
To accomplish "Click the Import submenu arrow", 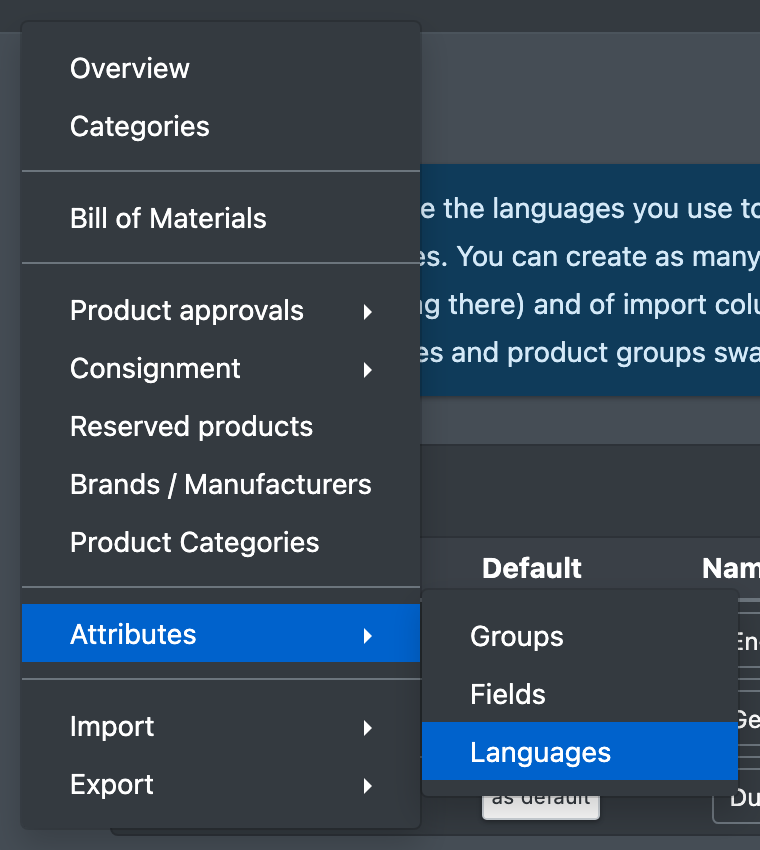I will [368, 728].
